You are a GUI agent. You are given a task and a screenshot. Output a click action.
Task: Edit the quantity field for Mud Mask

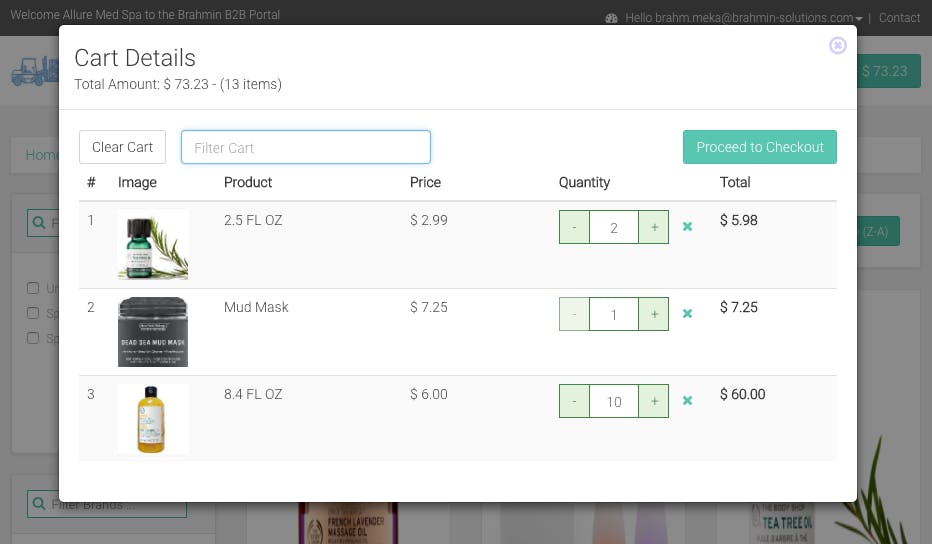point(614,315)
